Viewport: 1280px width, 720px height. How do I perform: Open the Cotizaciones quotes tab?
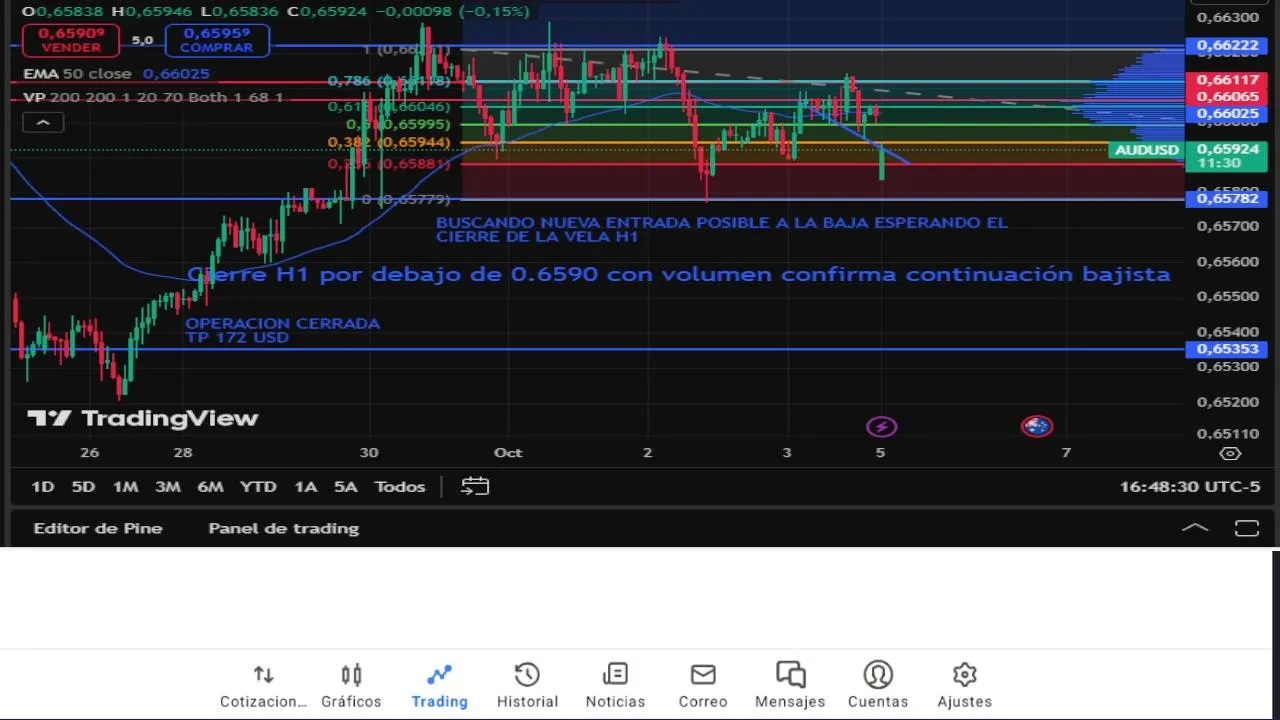pos(263,686)
